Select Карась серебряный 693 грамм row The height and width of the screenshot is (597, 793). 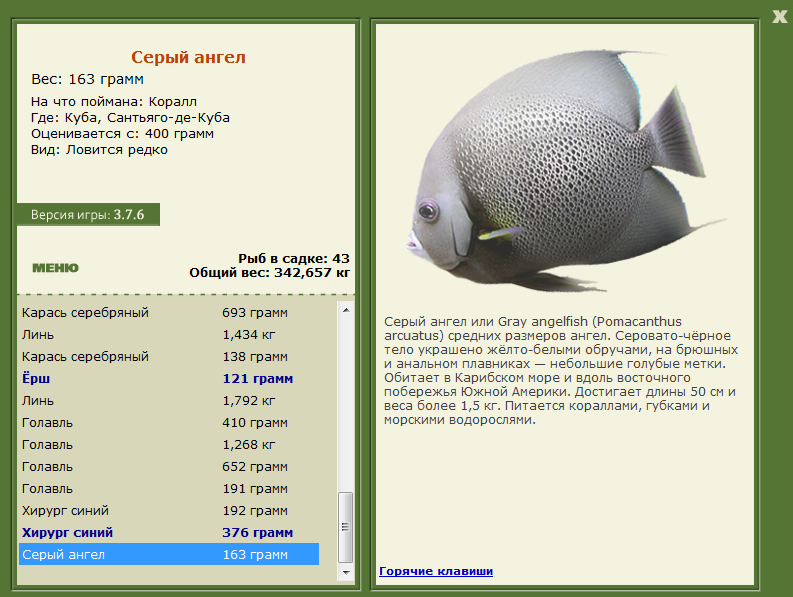tap(169, 313)
